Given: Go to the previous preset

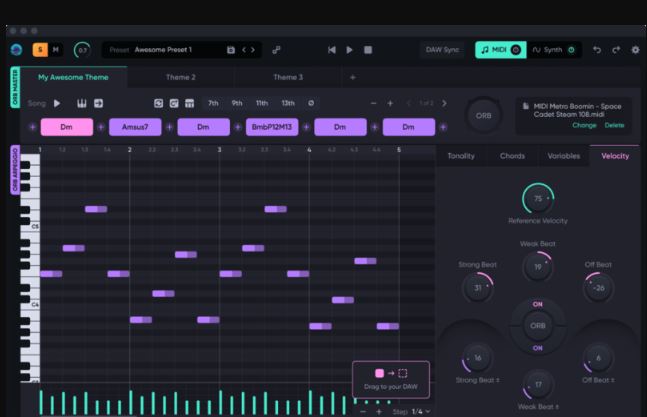Looking at the screenshot, I should [244, 50].
